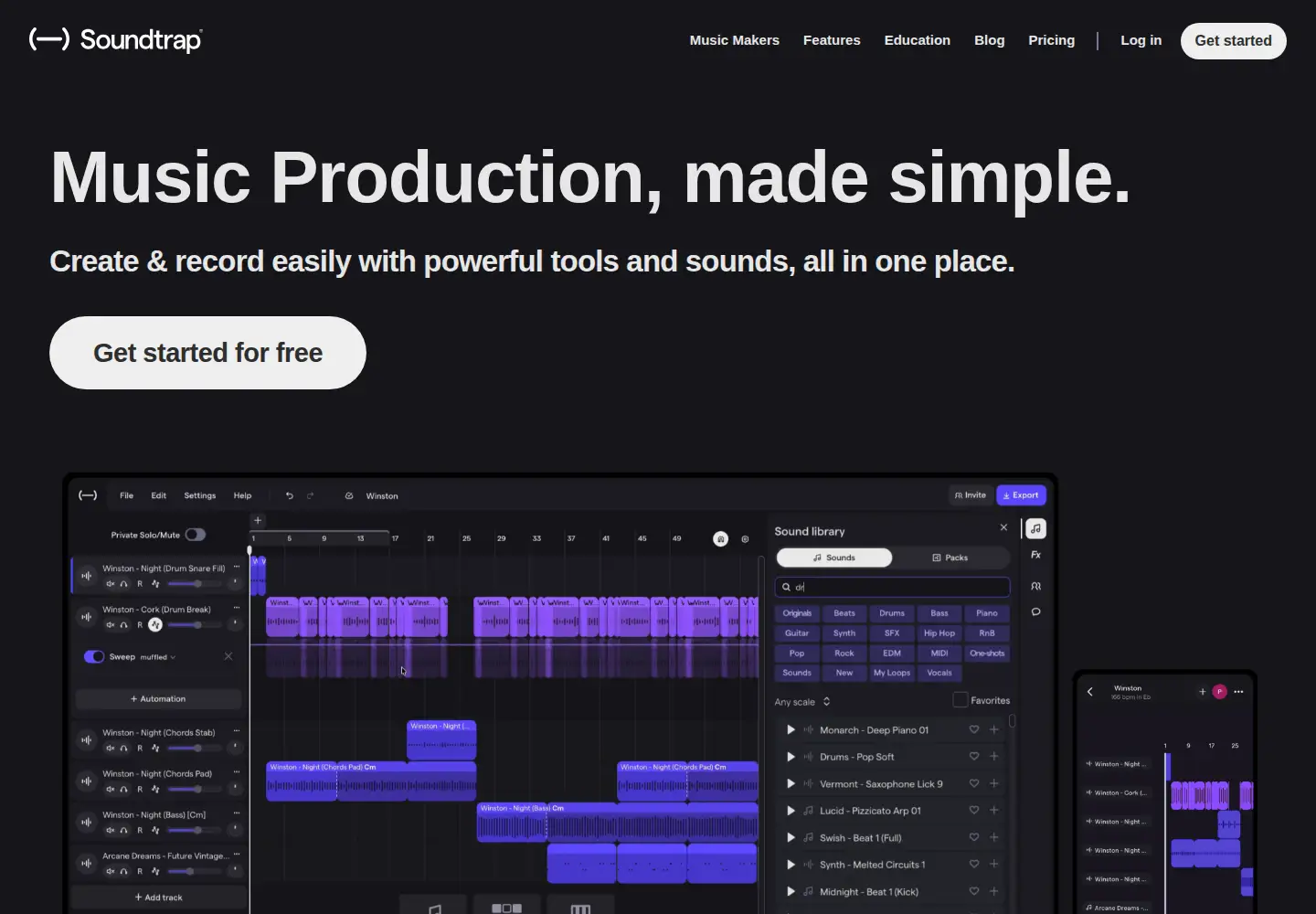
Task: Click the Sound library search field
Action: pos(892,587)
